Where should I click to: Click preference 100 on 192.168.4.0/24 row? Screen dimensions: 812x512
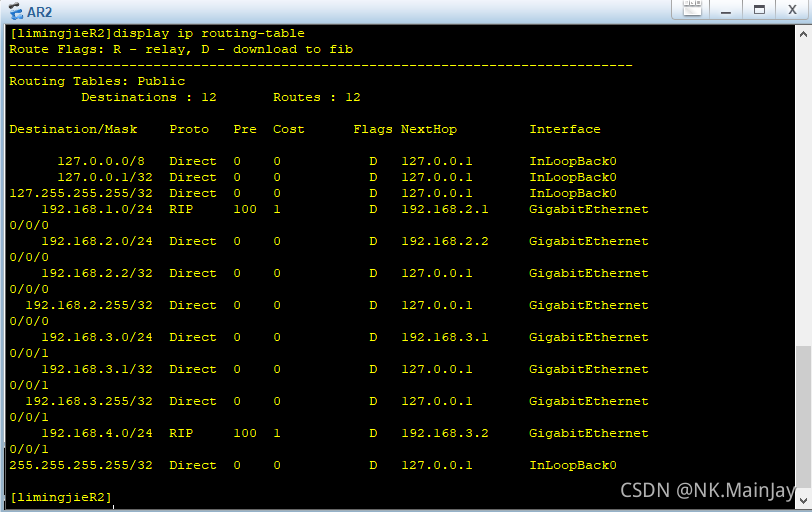(245, 433)
